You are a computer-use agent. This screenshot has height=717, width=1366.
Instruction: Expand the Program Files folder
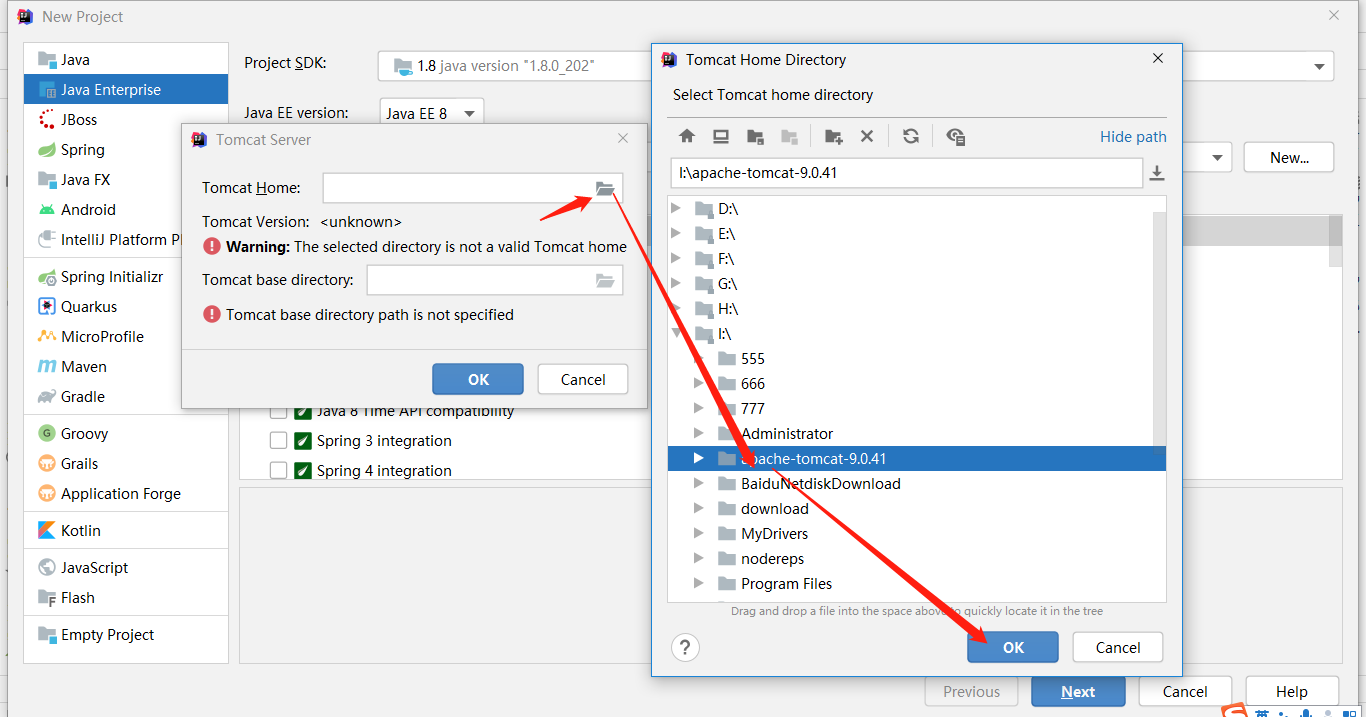[699, 584]
